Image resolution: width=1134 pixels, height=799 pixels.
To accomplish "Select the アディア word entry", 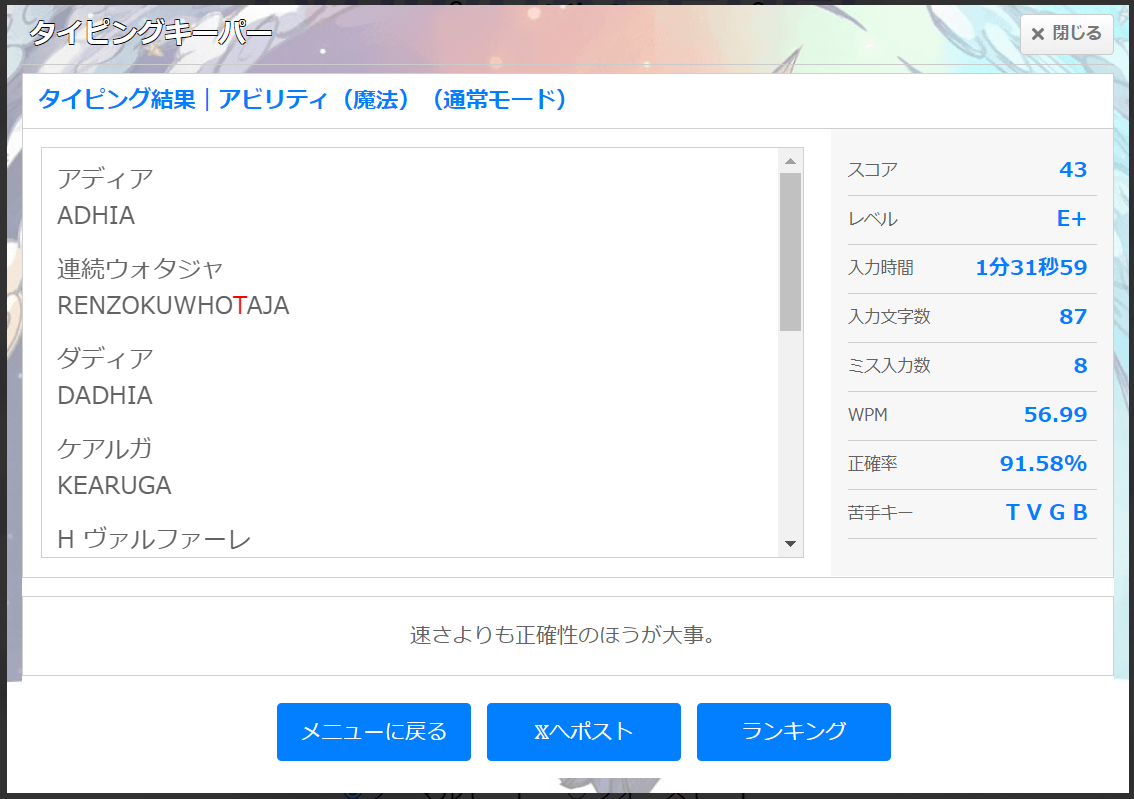I will click(106, 179).
